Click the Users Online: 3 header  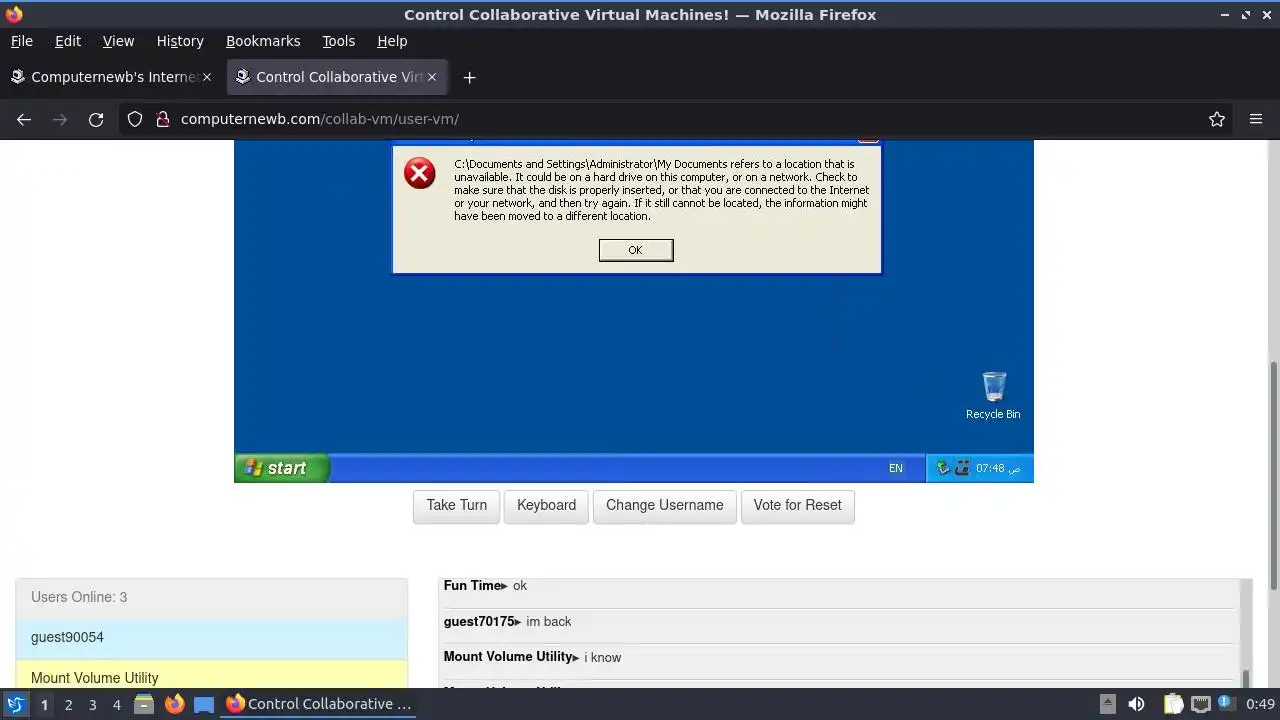point(212,597)
